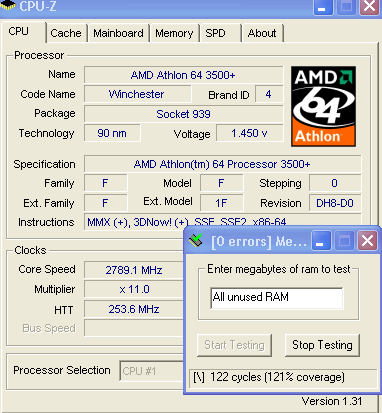Open the Mainboard tab

coord(118,33)
